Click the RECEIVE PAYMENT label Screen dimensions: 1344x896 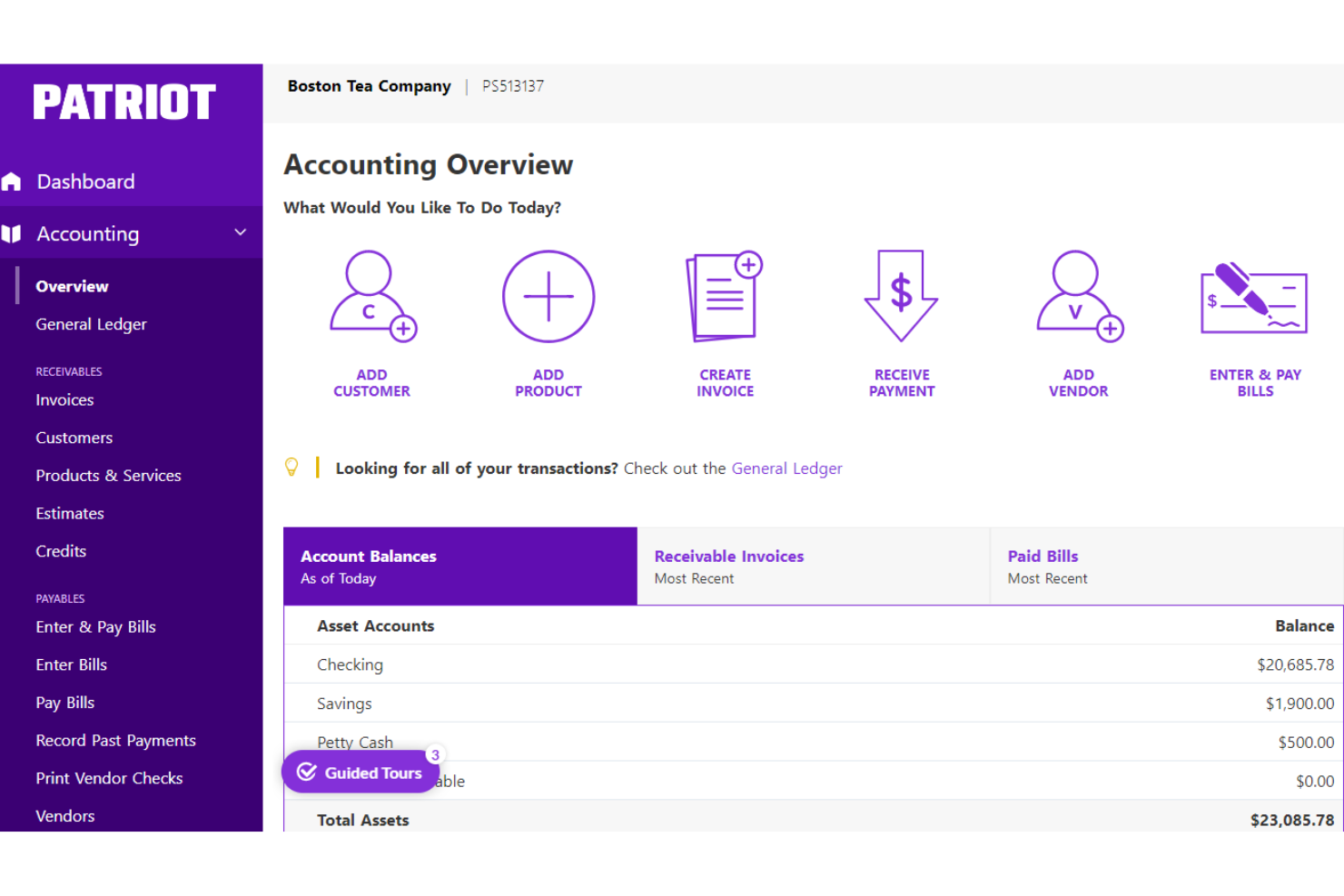[902, 383]
